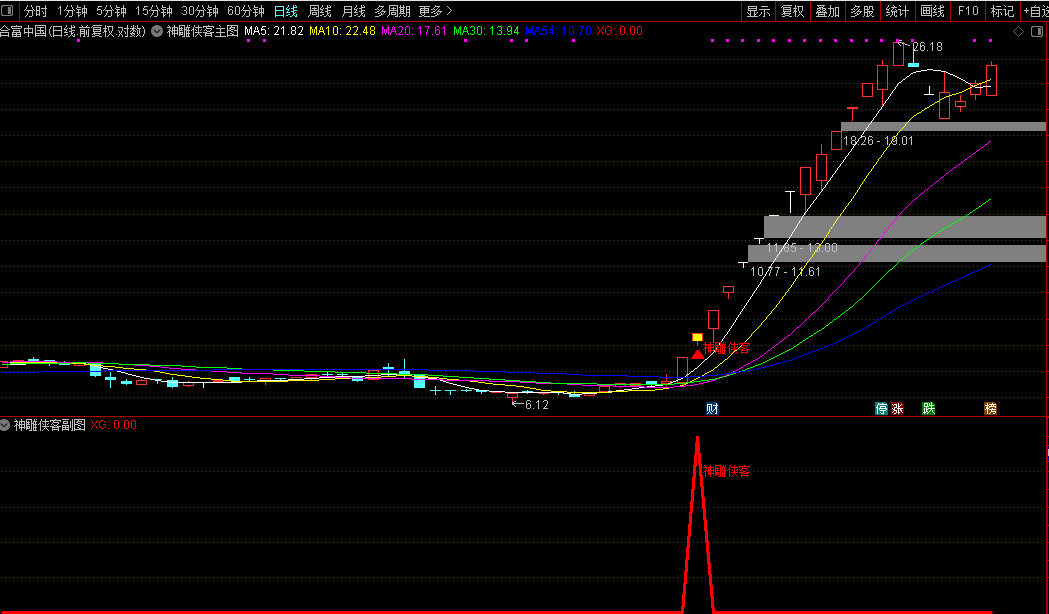Click the 10.77 - 11.61 gap label
The image size is (1049, 614).
(x=785, y=272)
